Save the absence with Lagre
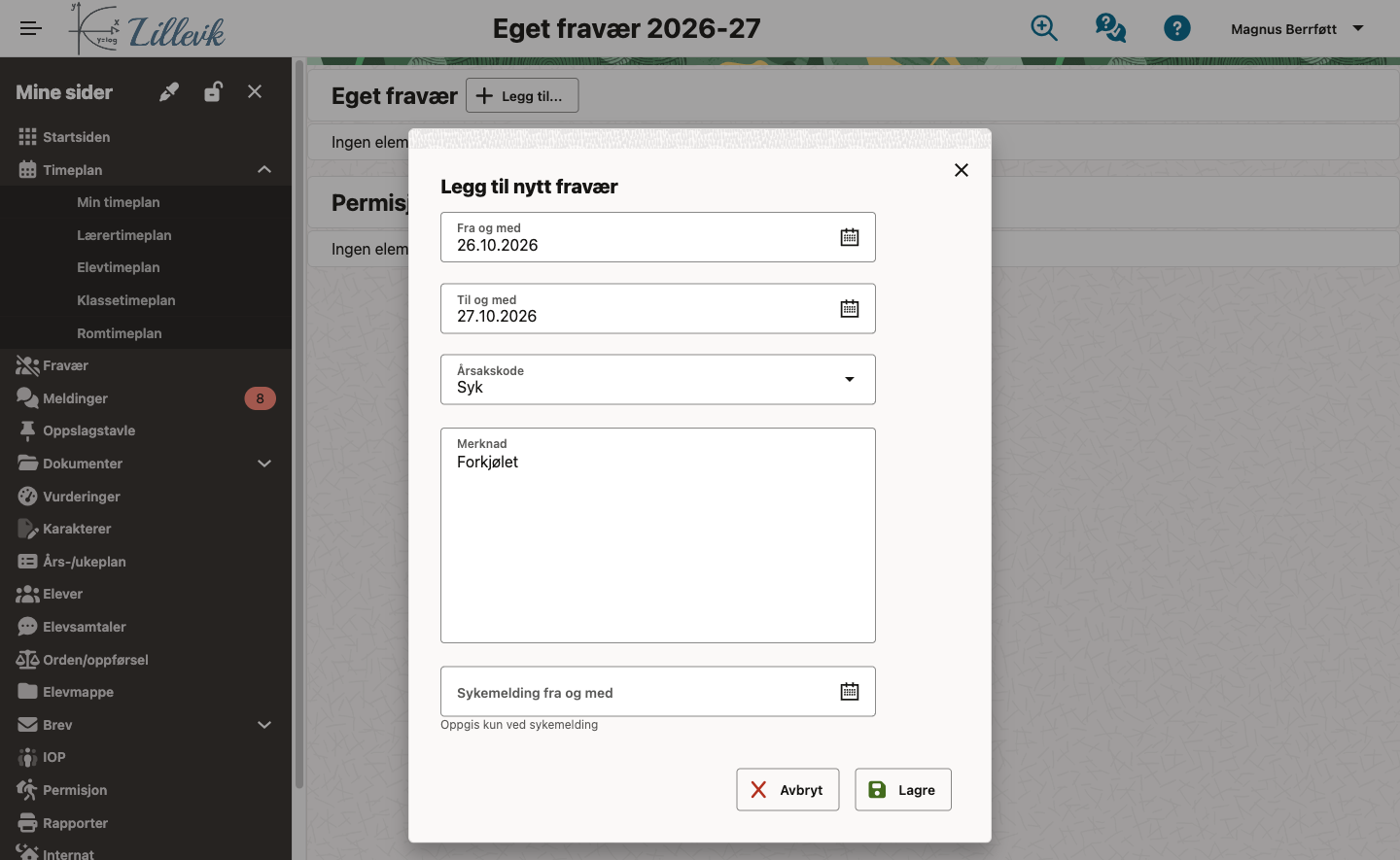The height and width of the screenshot is (860, 1400). click(x=903, y=790)
